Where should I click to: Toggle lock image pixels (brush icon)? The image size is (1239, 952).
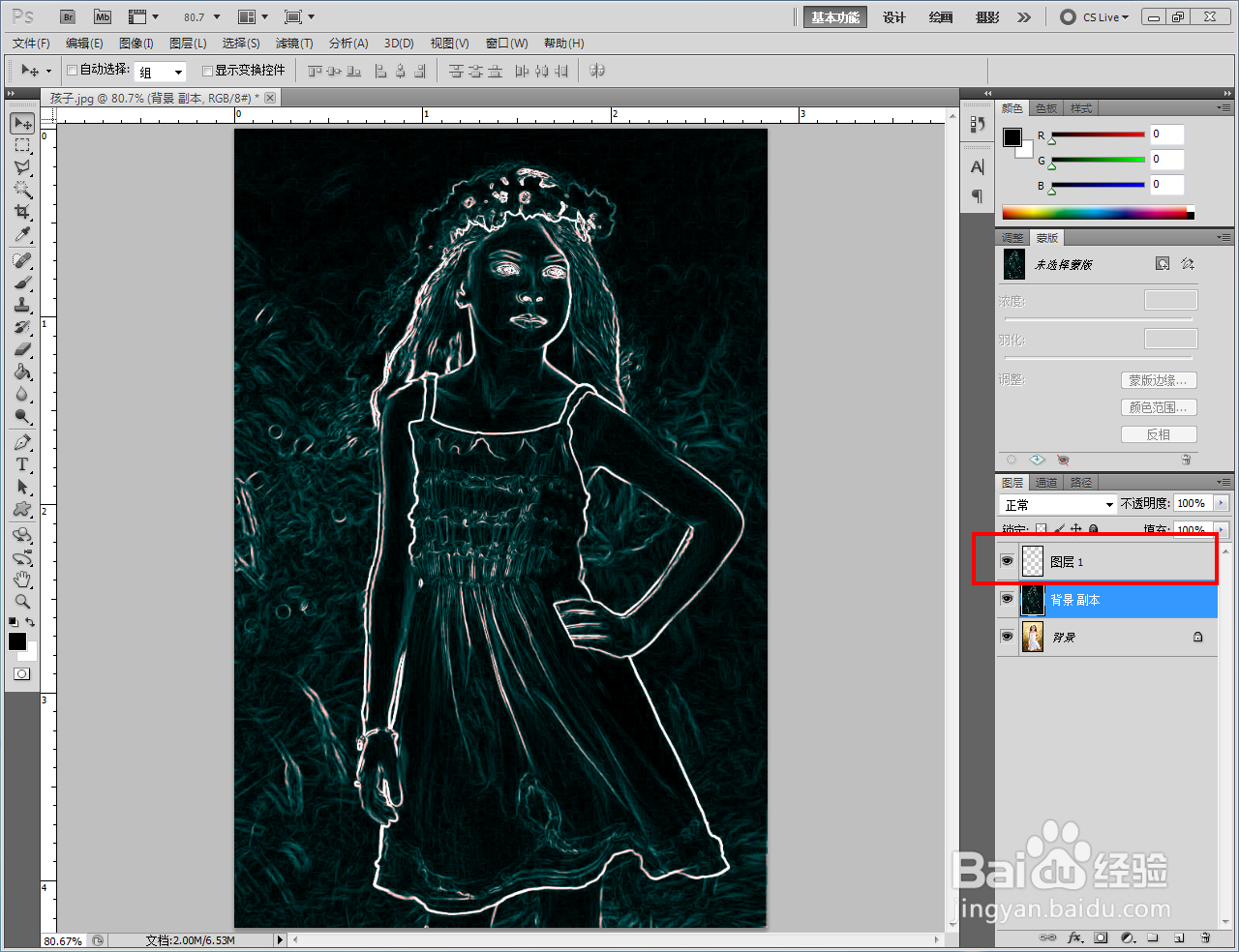coord(1059,528)
